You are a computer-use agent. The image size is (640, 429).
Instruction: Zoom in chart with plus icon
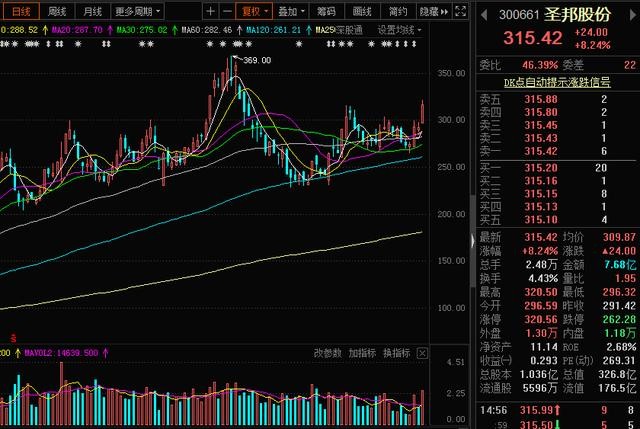click(211, 11)
